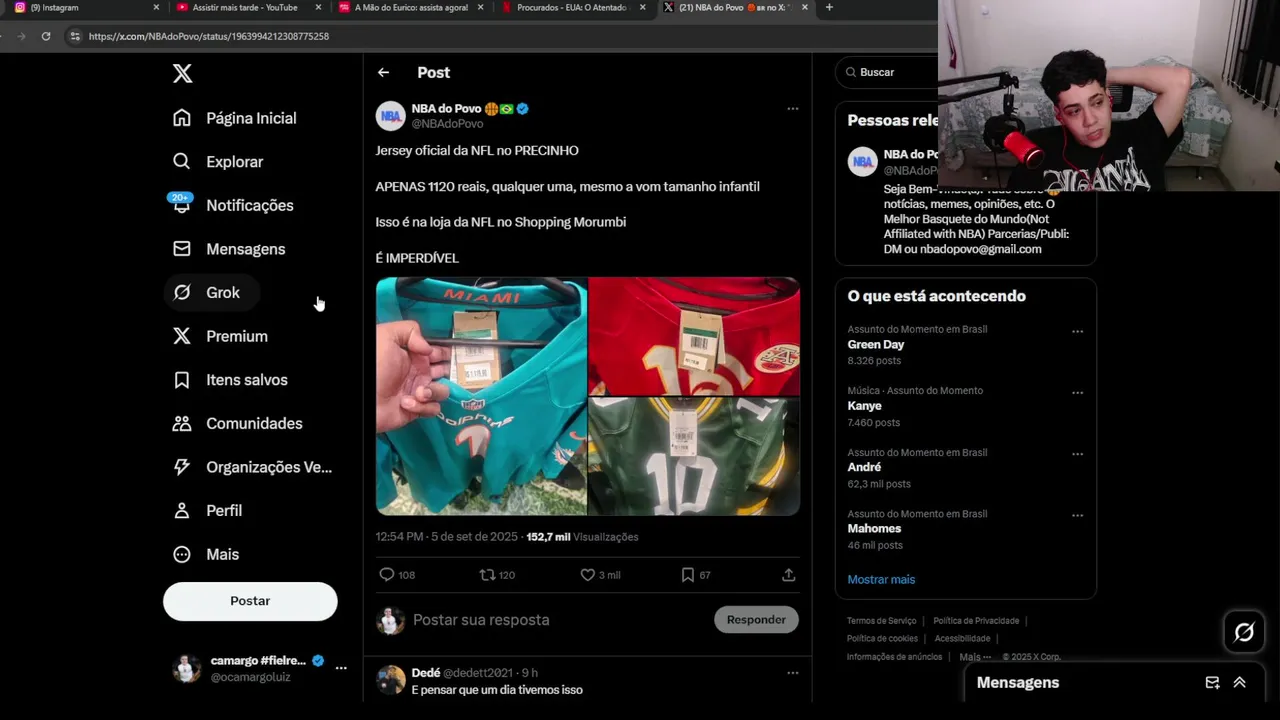Image resolution: width=1280 pixels, height=720 pixels.
Task: Click the camargo profile avatar at bottom
Action: (186, 668)
